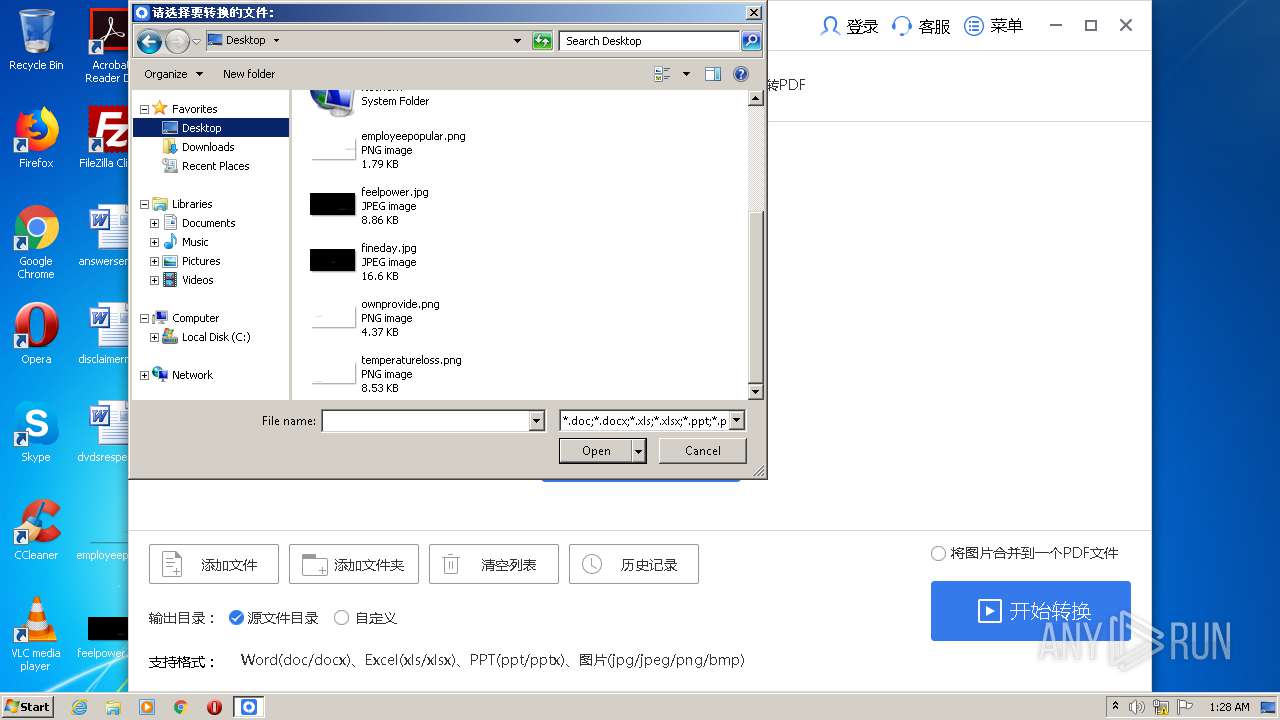Expand the Videos library node
1280x720 pixels.
[x=154, y=280]
